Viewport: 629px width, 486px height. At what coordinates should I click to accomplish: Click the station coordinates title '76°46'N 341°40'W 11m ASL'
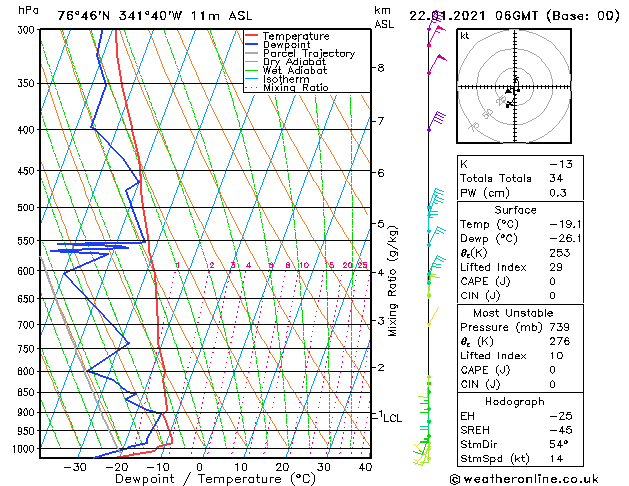155,16
